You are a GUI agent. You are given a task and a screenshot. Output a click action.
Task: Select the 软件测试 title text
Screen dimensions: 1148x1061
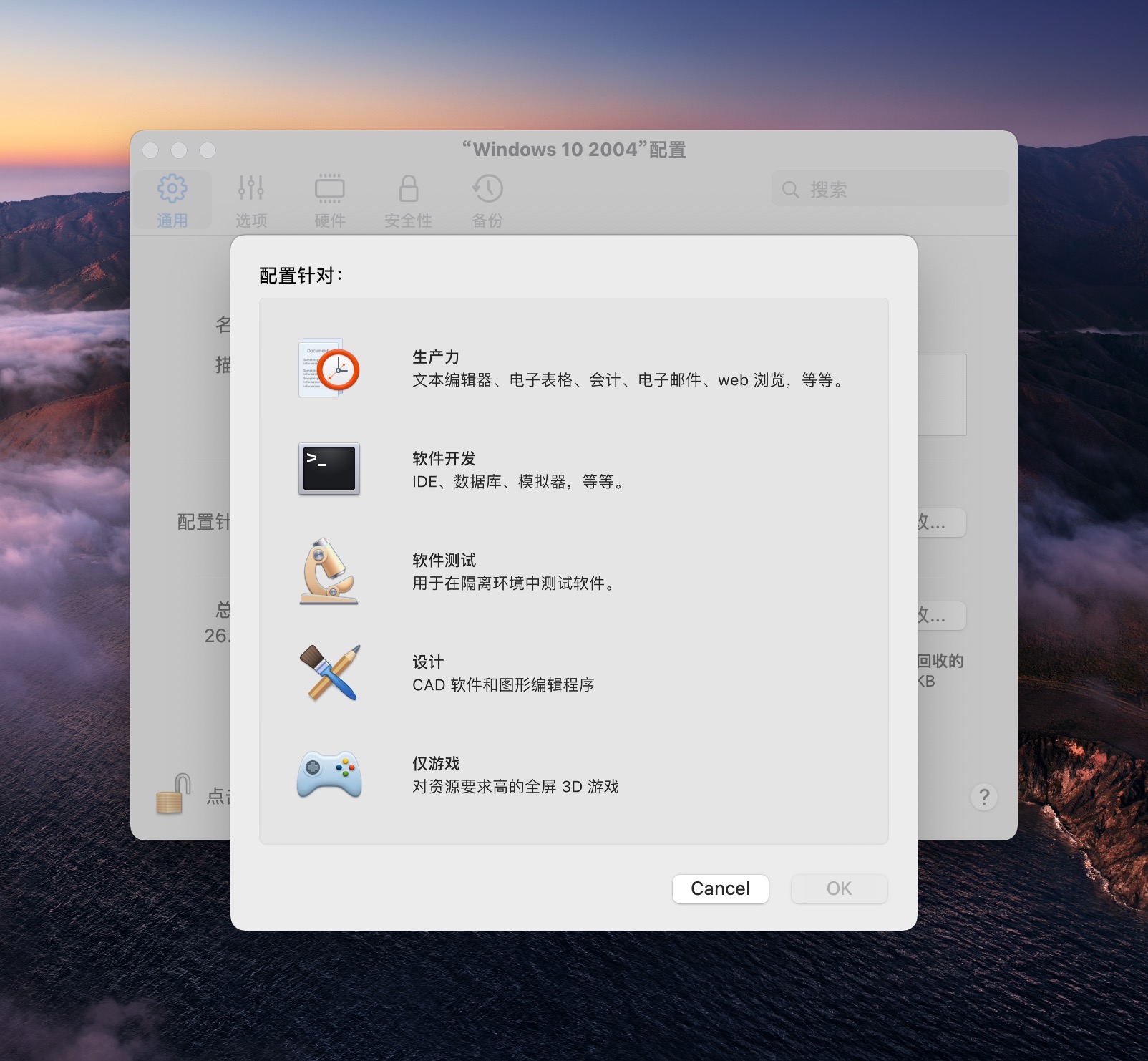(x=444, y=560)
